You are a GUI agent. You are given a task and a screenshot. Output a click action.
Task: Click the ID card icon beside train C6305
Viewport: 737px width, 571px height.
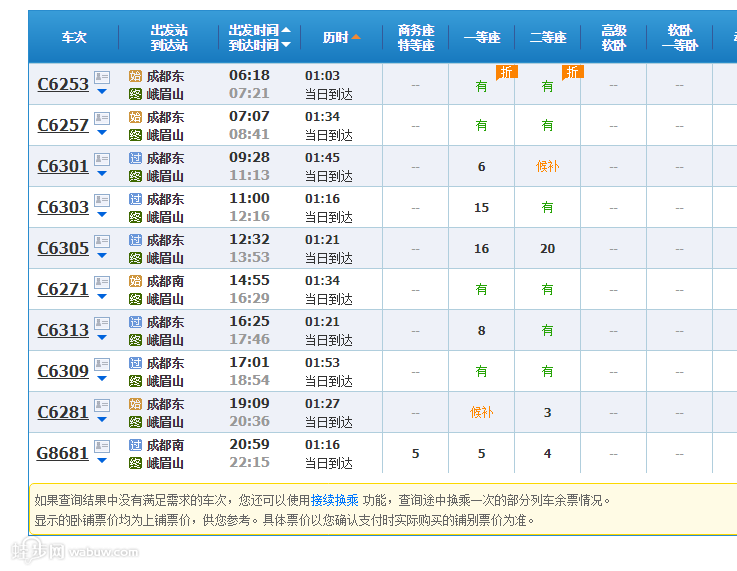102,241
